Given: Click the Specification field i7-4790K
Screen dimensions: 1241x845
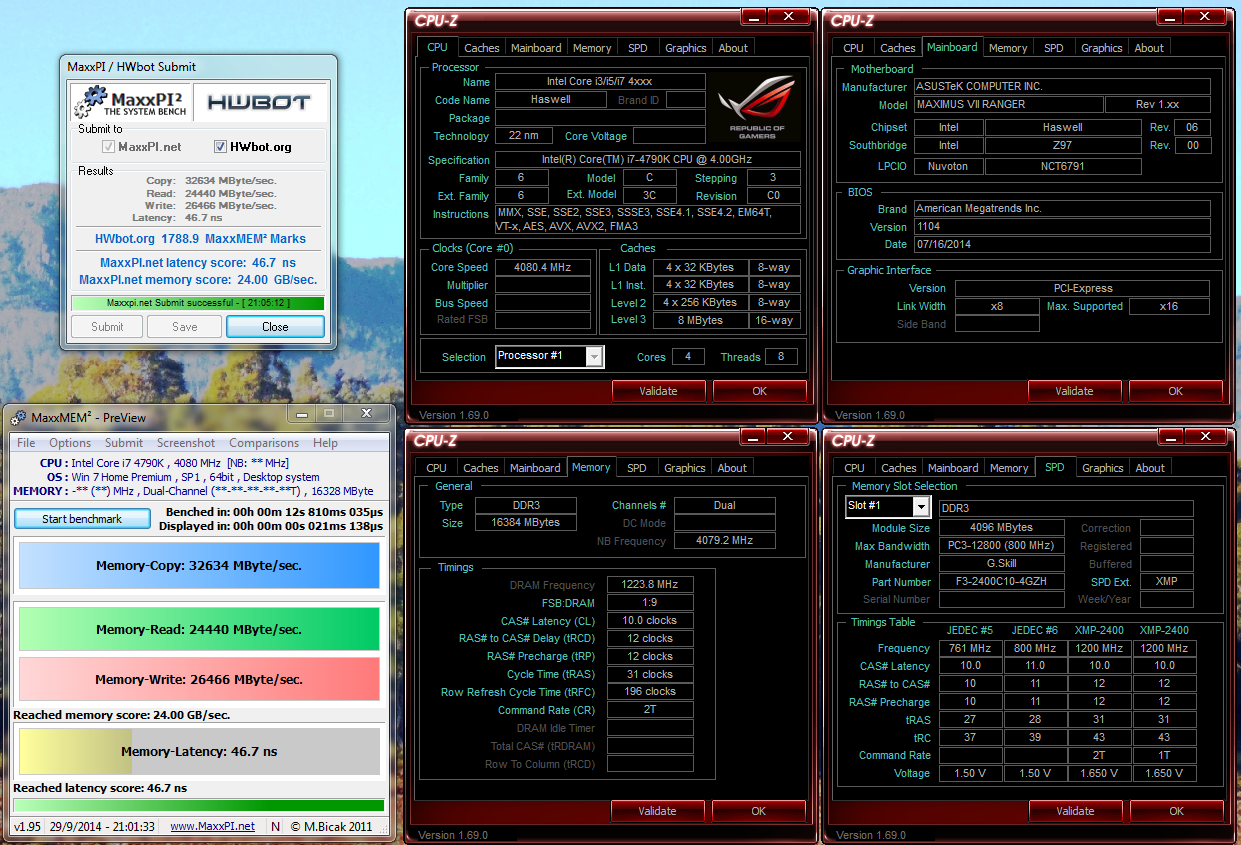Looking at the screenshot, I should [x=648, y=160].
